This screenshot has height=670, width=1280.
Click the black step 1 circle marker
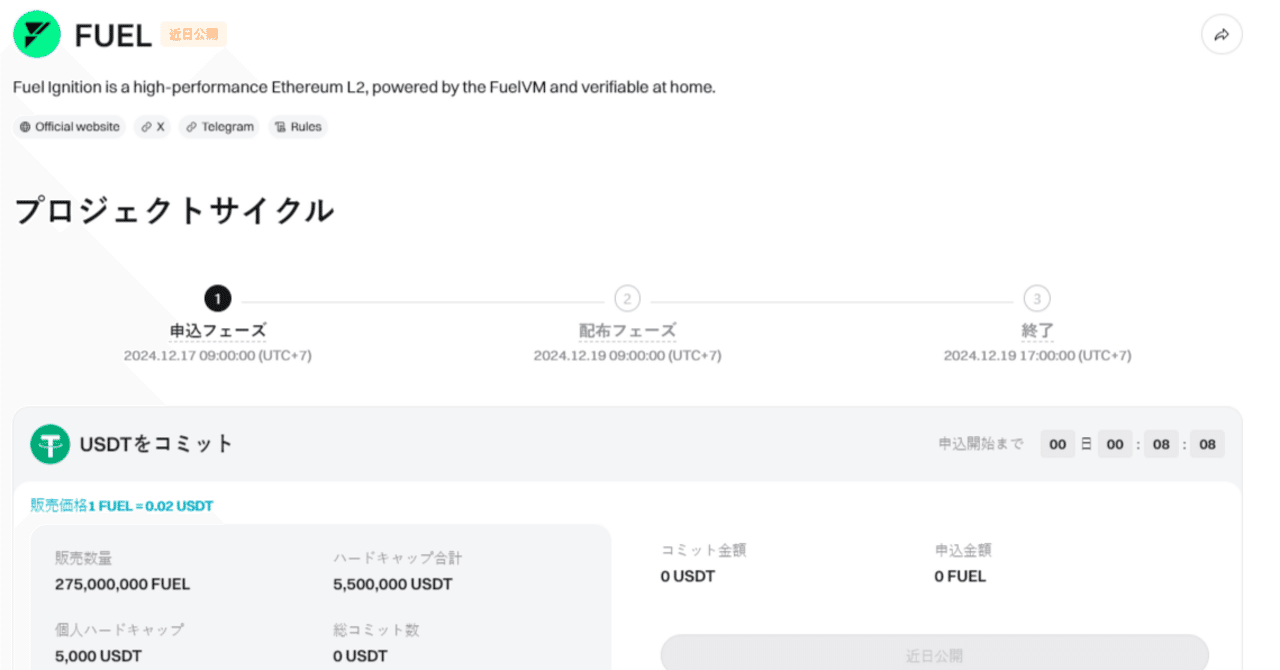pos(217,298)
